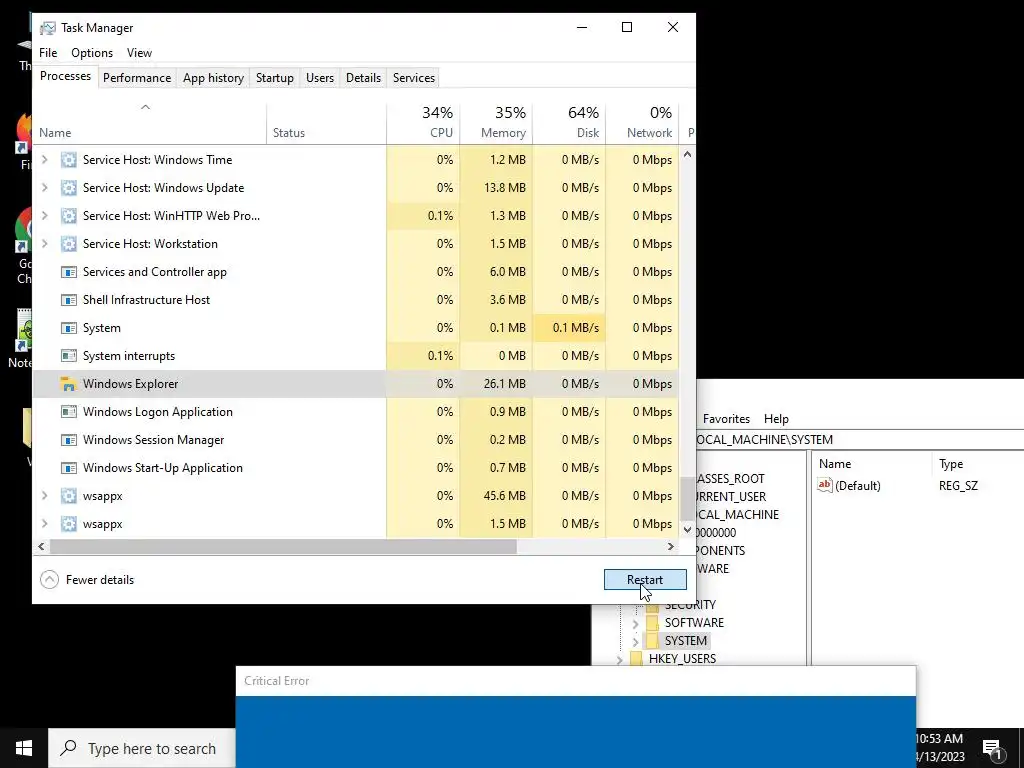This screenshot has height=768, width=1024.
Task: Sort by Network column header
Action: 643,123
